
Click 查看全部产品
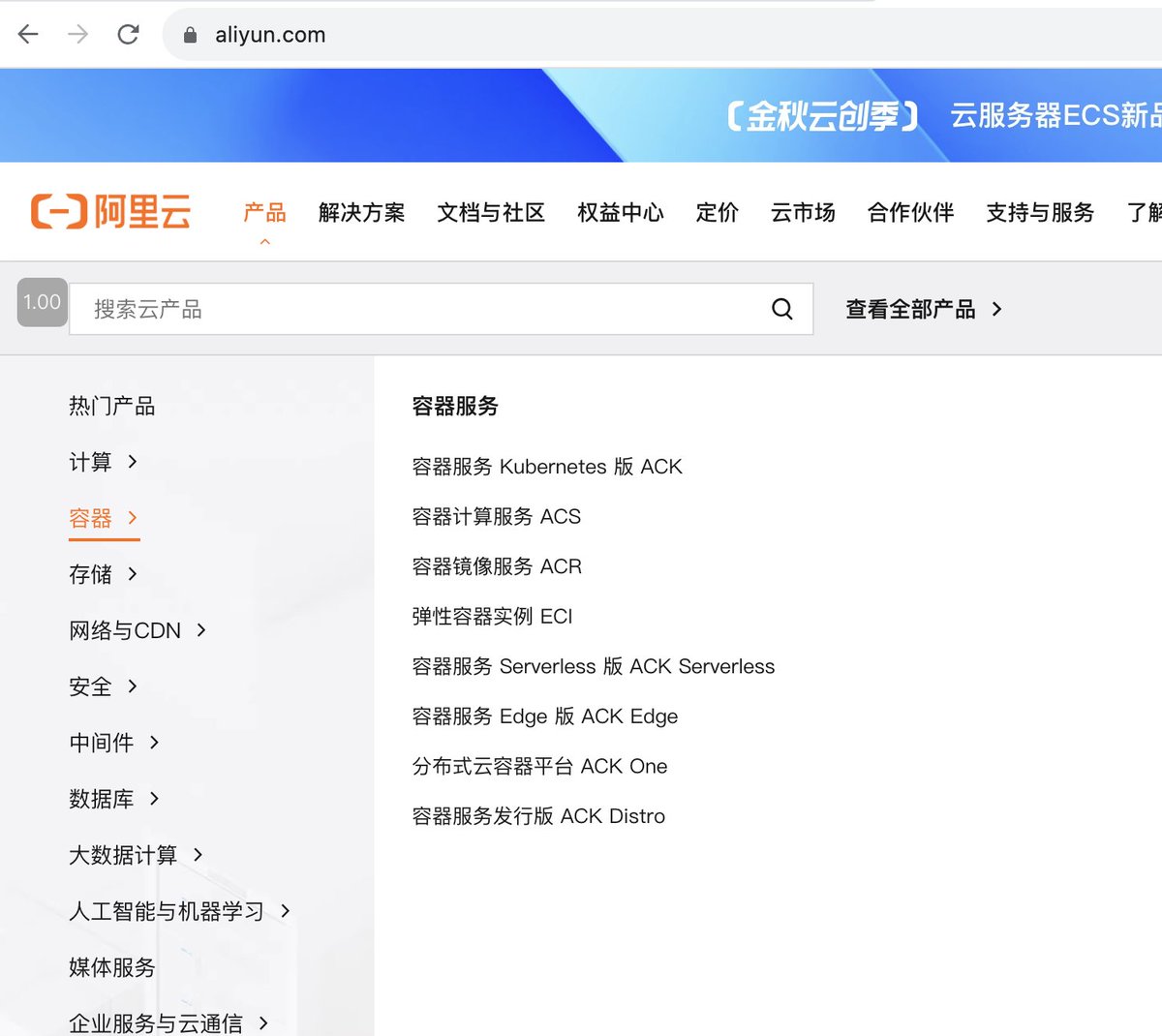[x=910, y=309]
